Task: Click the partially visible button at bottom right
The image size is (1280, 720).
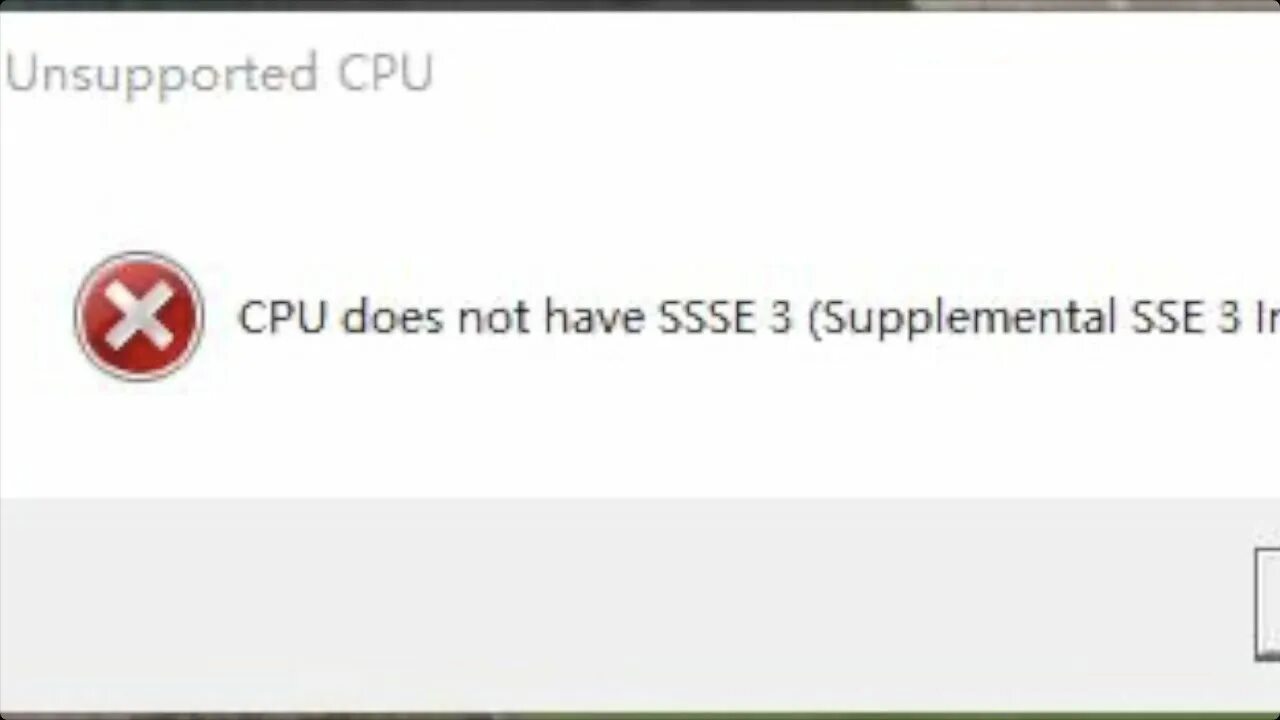Action: (x=1267, y=604)
